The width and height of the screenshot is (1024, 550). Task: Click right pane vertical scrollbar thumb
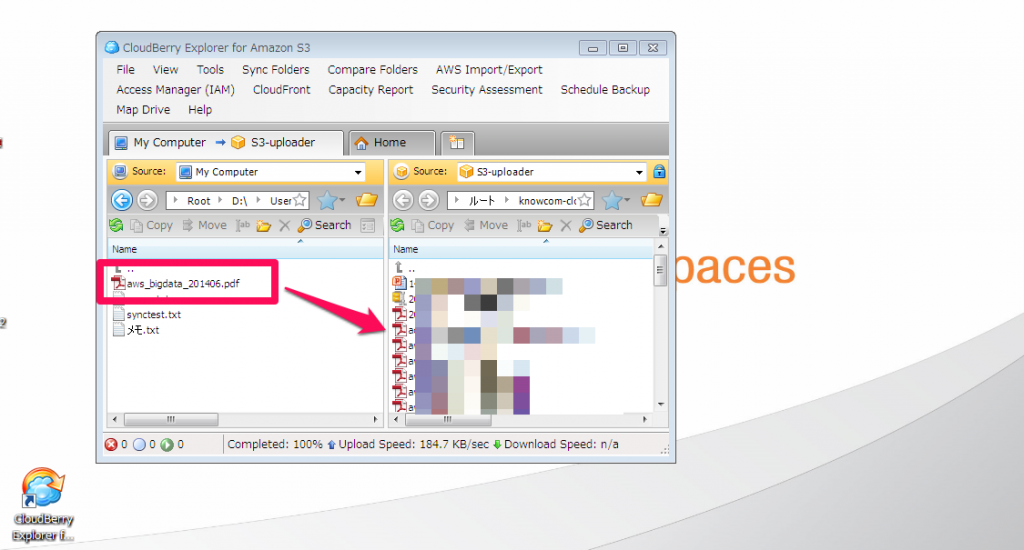[660, 270]
